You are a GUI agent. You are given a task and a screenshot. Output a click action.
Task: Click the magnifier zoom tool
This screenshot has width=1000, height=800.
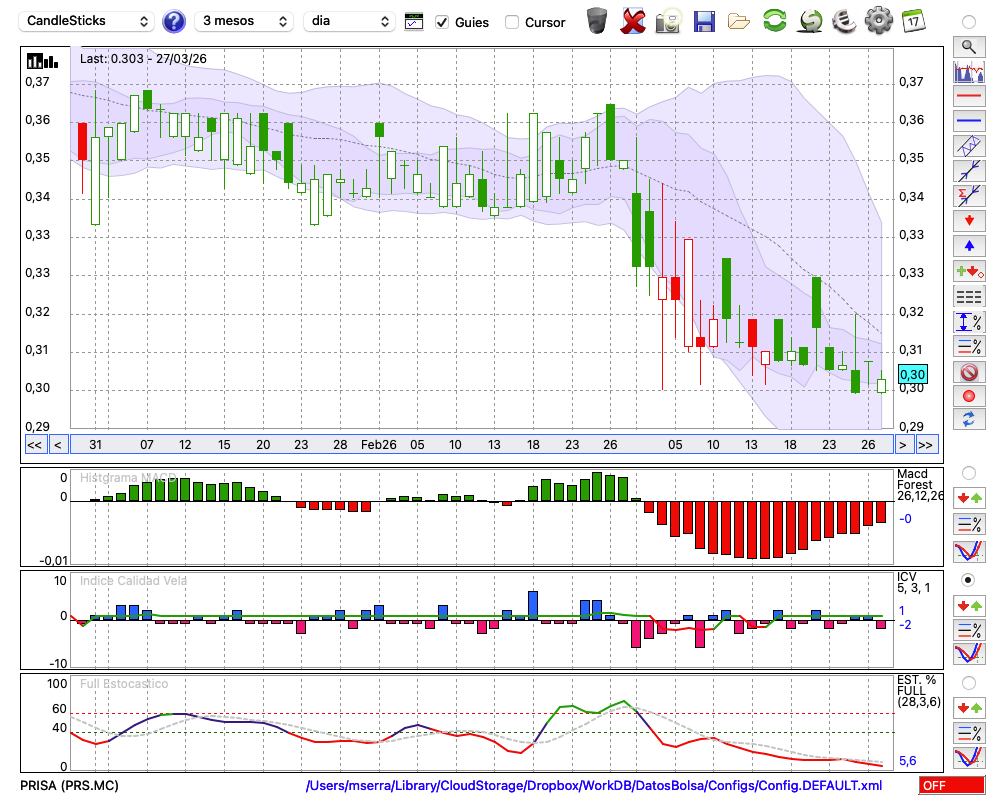(x=968, y=46)
